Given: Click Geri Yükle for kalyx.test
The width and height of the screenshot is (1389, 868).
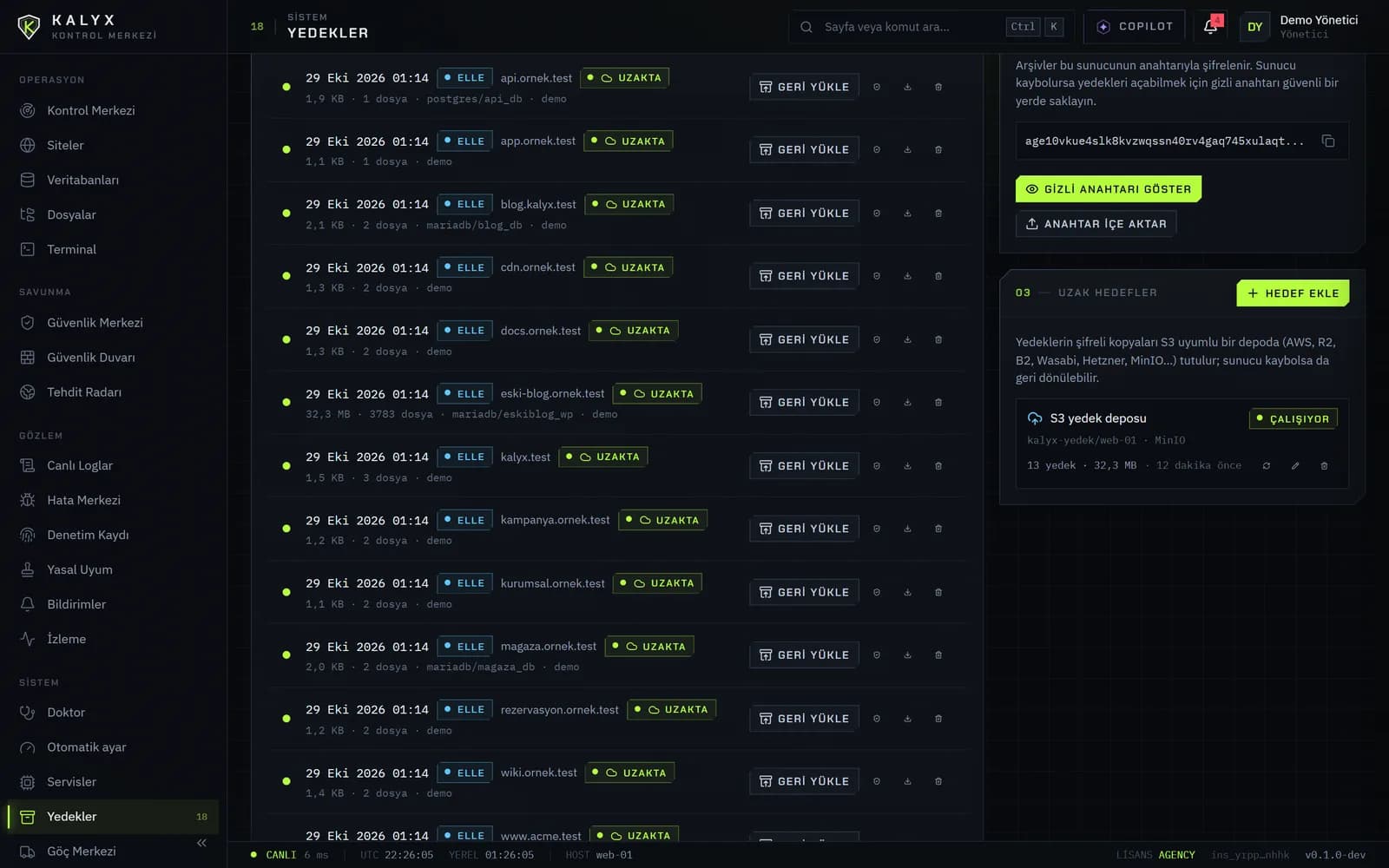Looking at the screenshot, I should point(804,466).
